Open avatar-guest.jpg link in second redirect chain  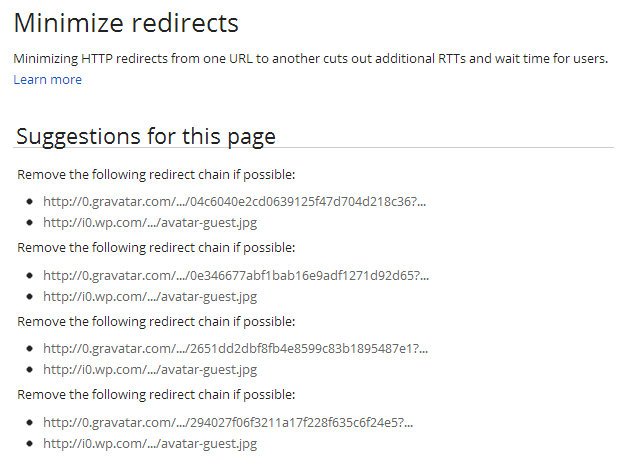click(150, 296)
